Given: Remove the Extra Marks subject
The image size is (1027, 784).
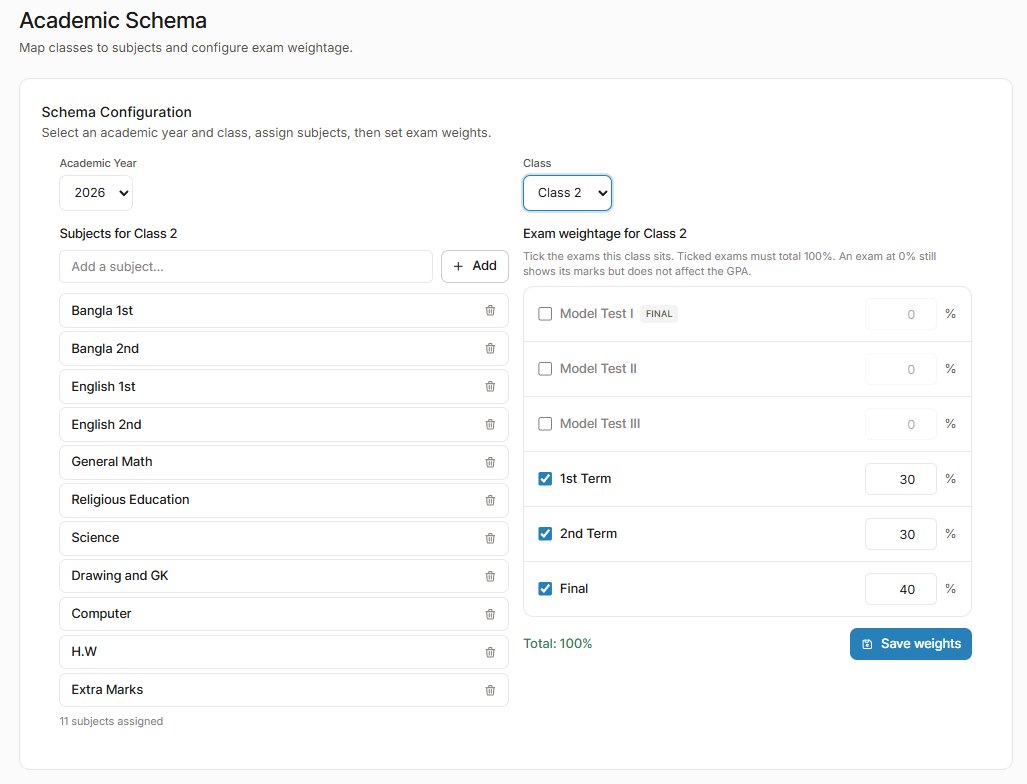Looking at the screenshot, I should (490, 690).
